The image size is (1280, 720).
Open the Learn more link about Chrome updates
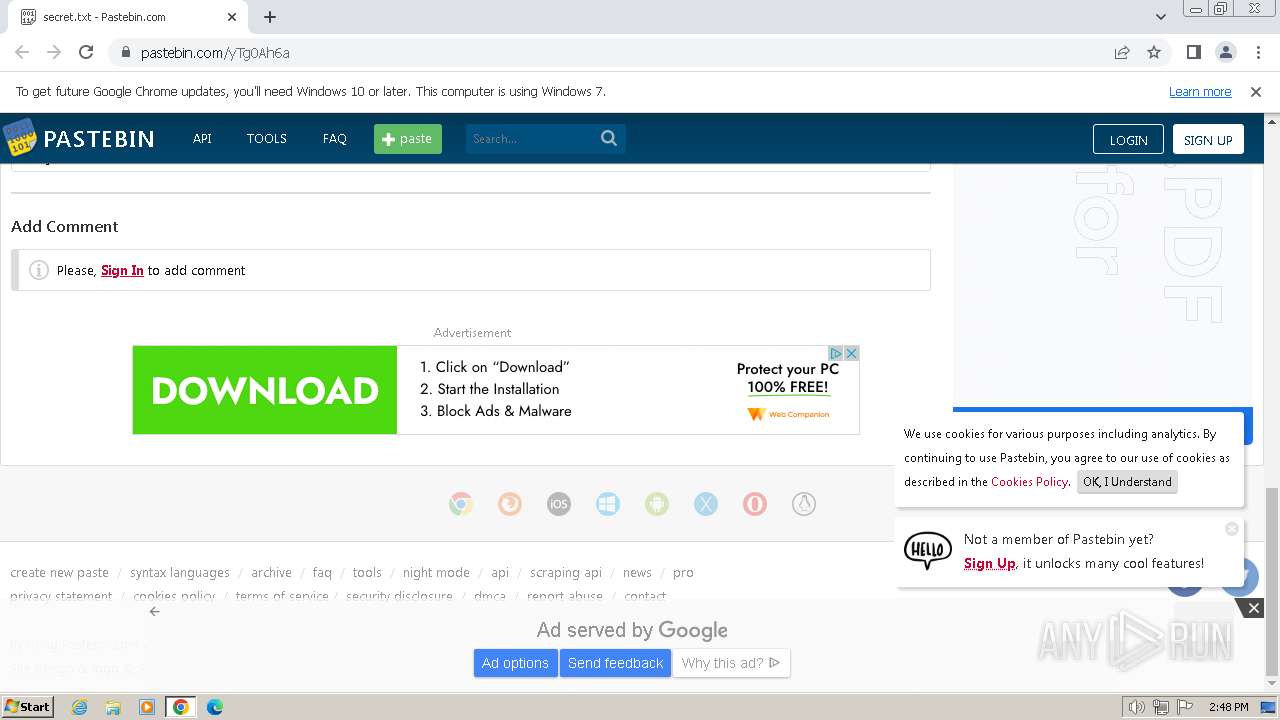pos(1200,91)
